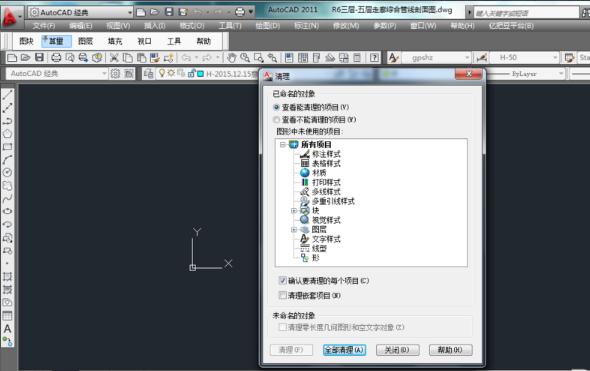The image size is (590, 371).
Task: Click the 全部清理(A) button
Action: [x=344, y=350]
